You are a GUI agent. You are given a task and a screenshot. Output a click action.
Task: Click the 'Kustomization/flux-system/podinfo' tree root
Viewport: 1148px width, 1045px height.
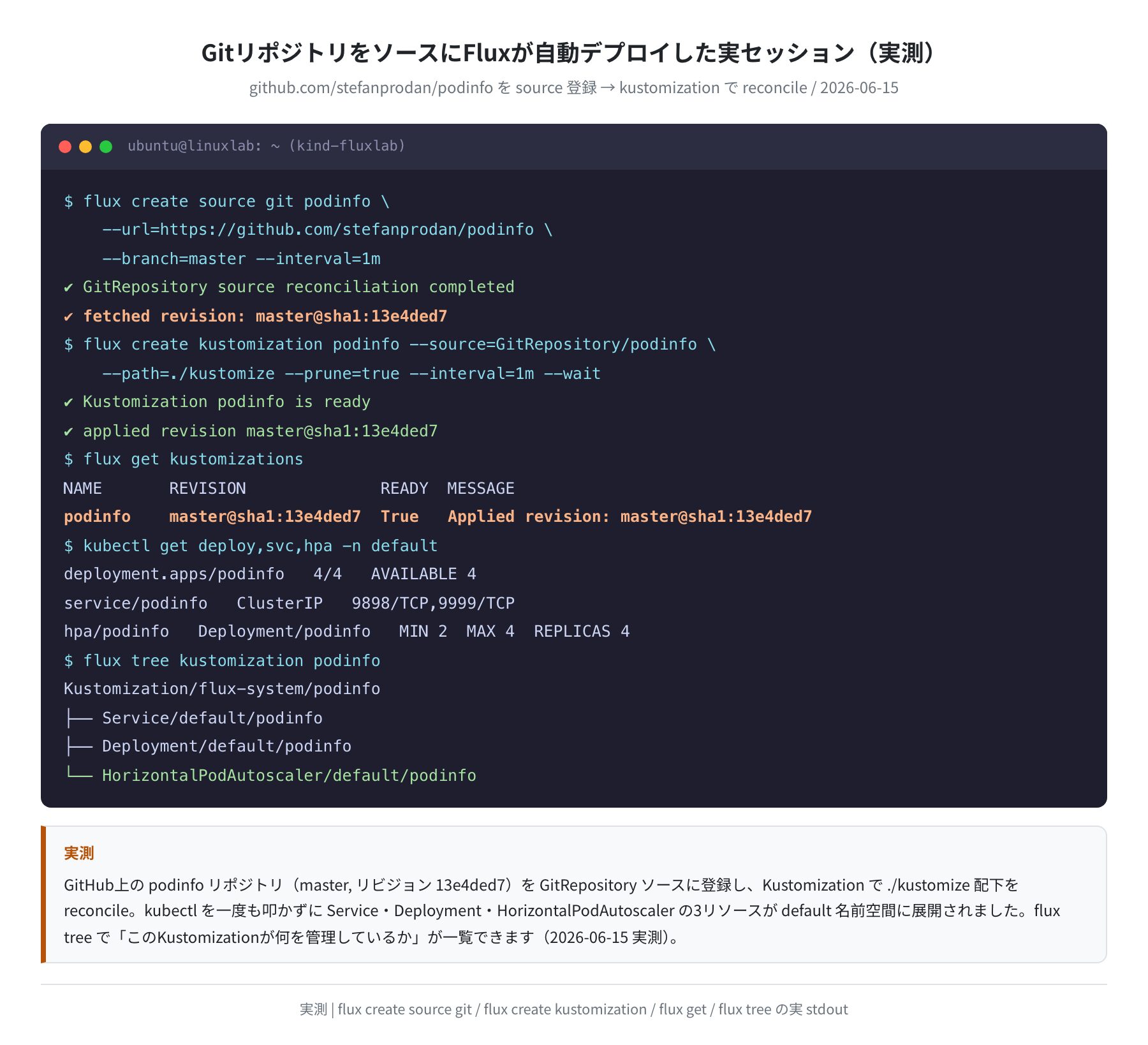click(222, 689)
